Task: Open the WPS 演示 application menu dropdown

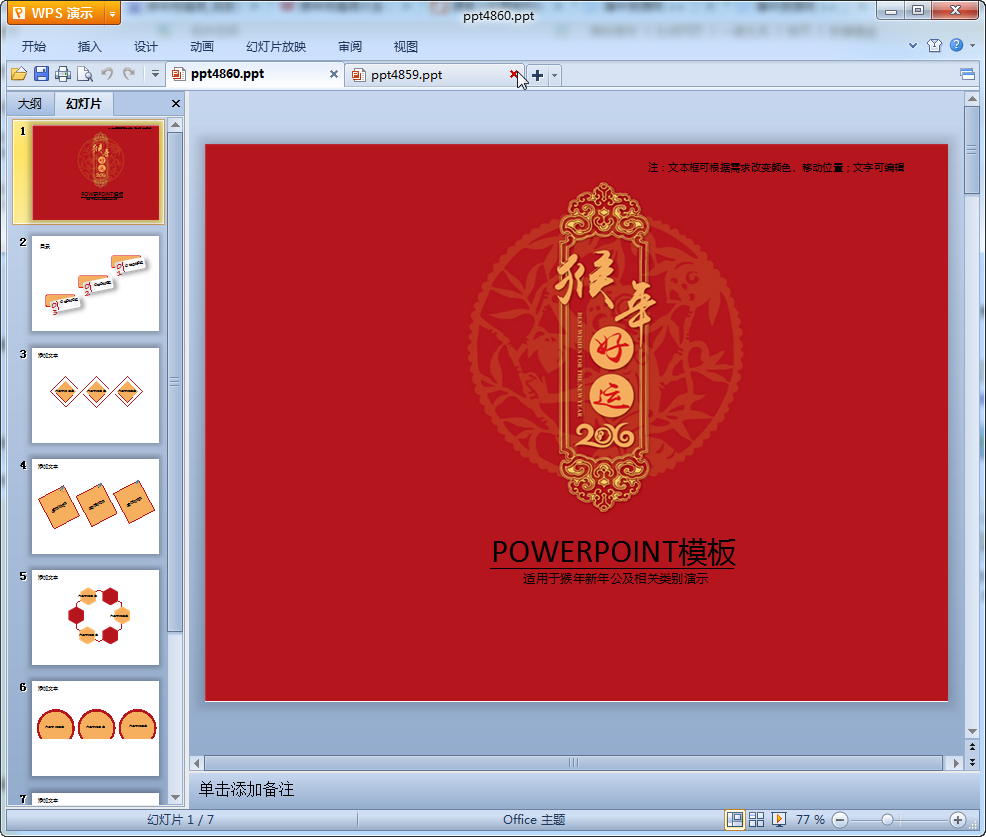Action: (x=113, y=13)
